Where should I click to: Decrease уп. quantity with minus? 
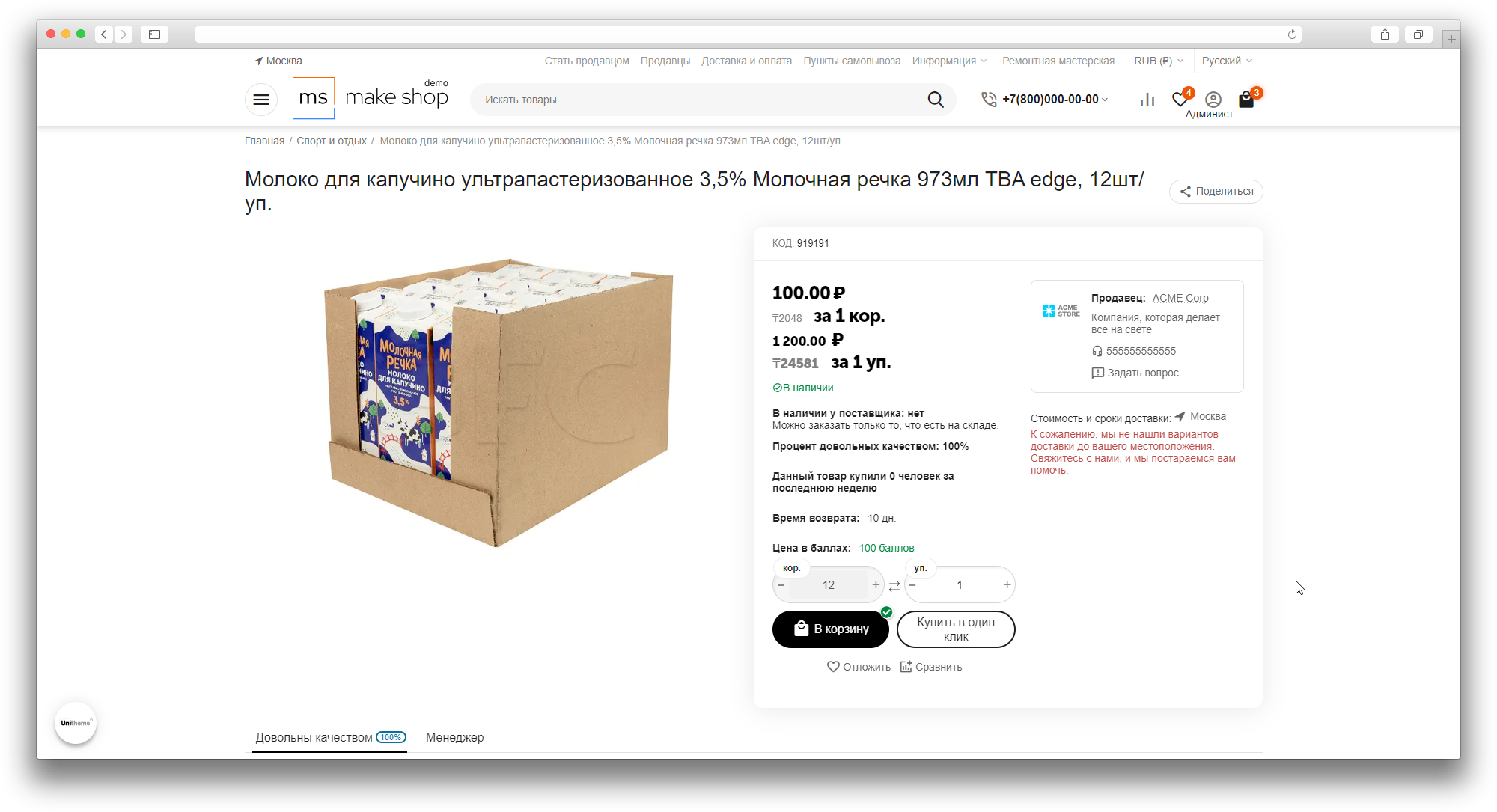(x=912, y=584)
